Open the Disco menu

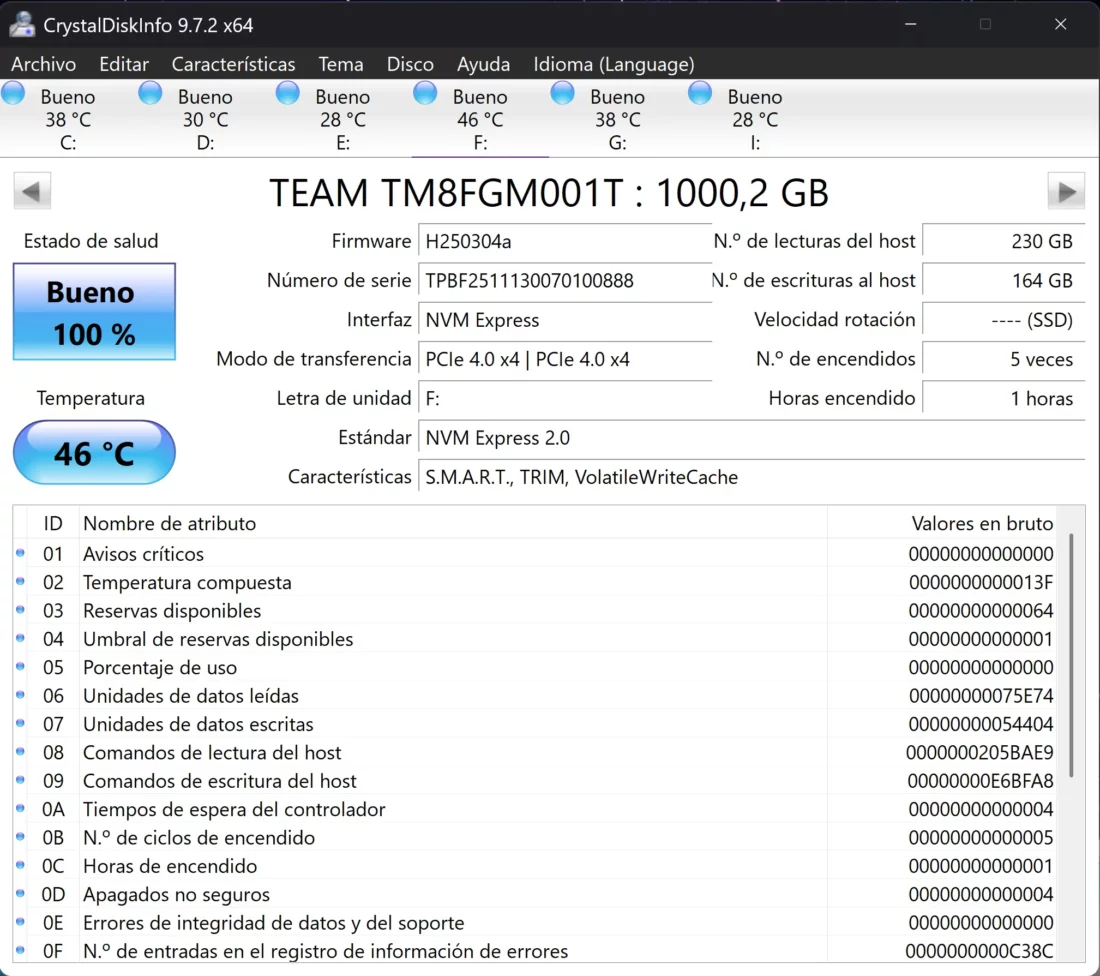click(x=410, y=64)
